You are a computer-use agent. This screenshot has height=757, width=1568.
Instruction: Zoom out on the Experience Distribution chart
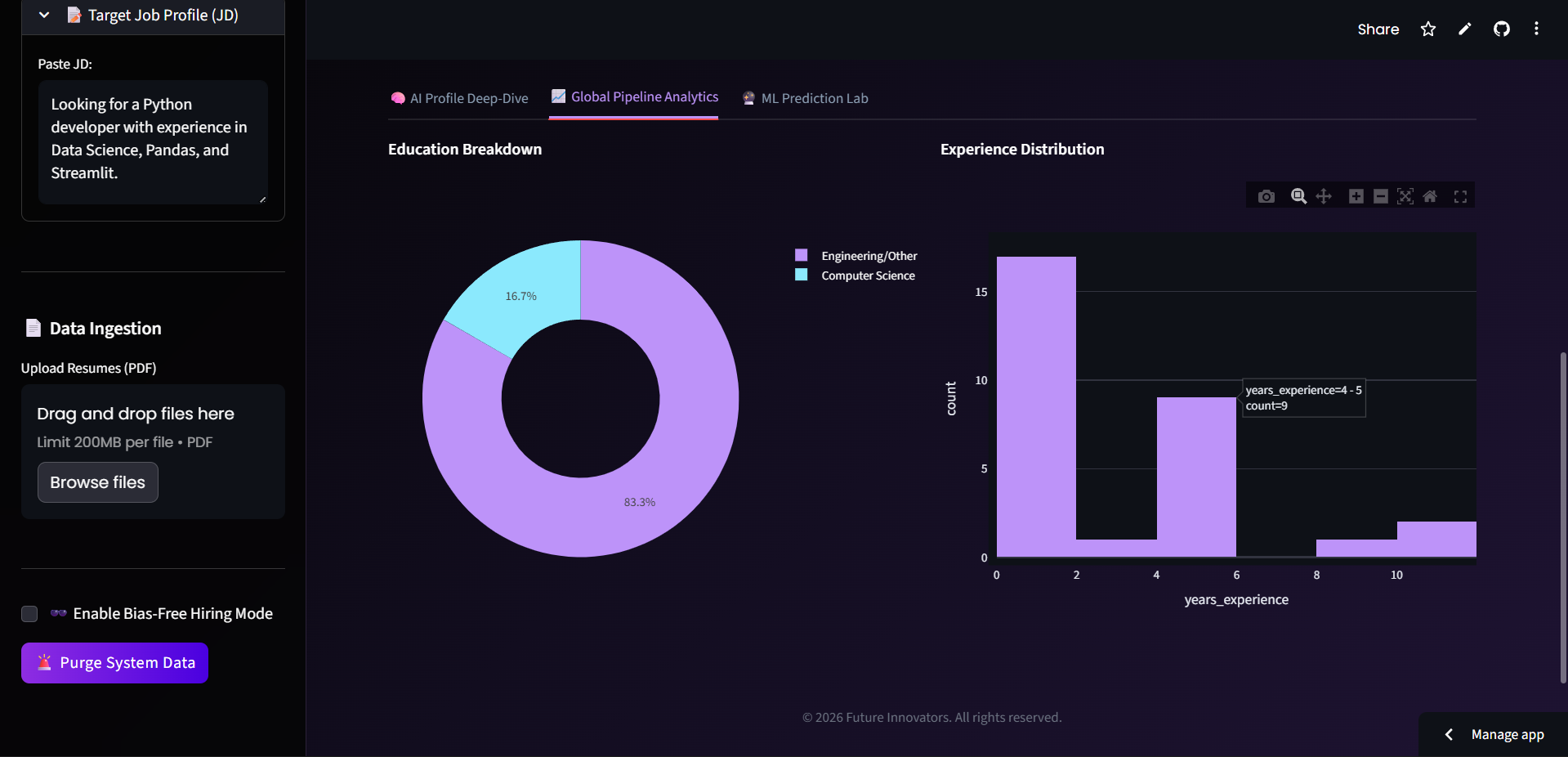1380,196
